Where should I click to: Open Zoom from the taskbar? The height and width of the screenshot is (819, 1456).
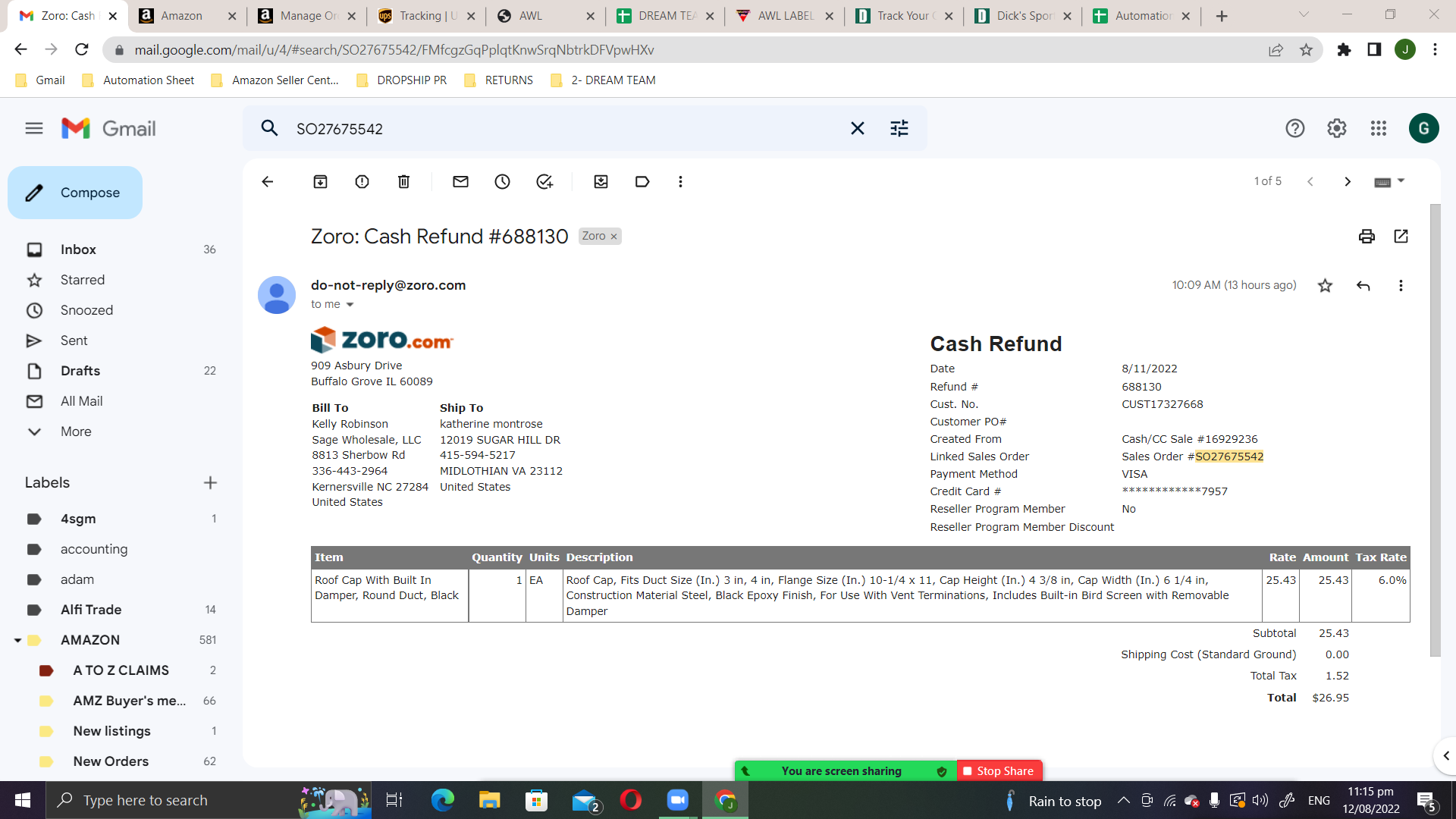pyautogui.click(x=677, y=800)
